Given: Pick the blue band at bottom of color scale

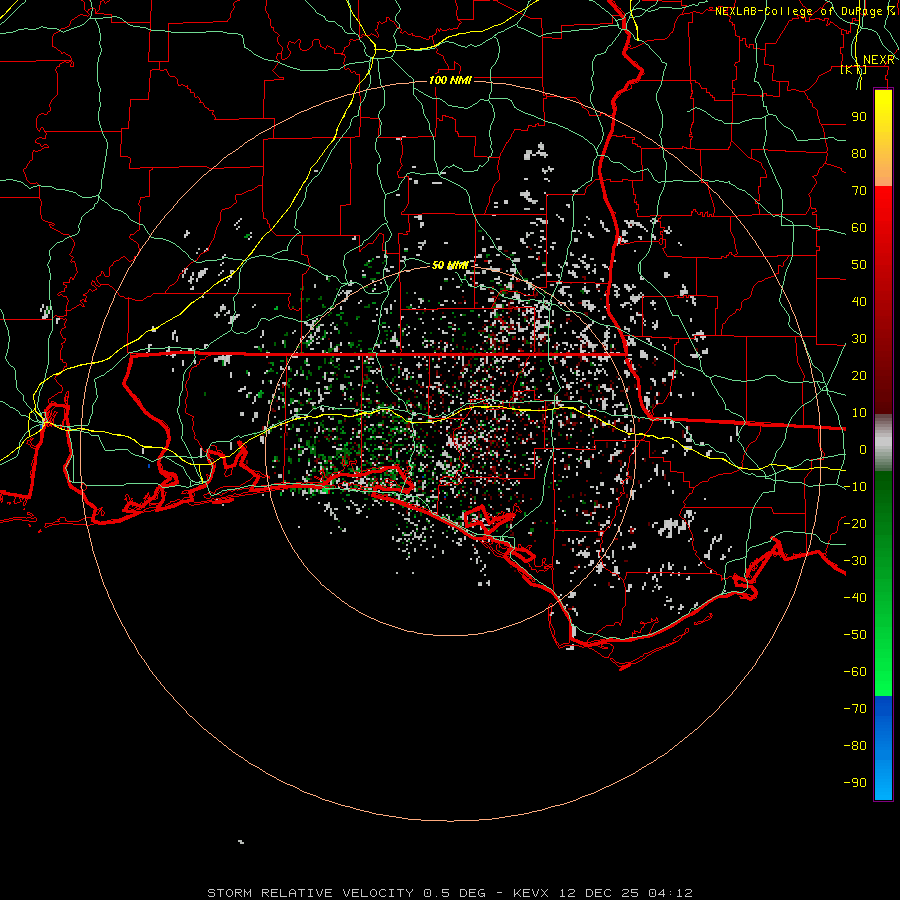Looking at the screenshot, I should coord(883,747).
